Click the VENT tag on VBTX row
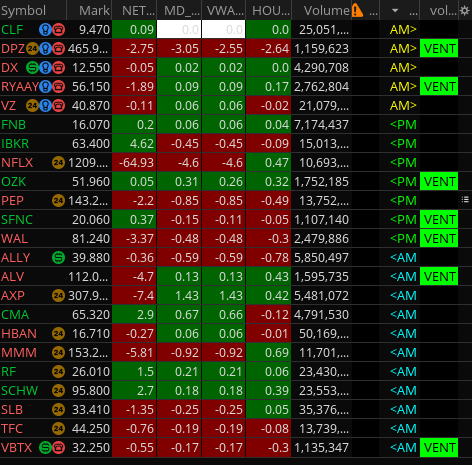Screen dimensions: 472x465 pos(439,448)
